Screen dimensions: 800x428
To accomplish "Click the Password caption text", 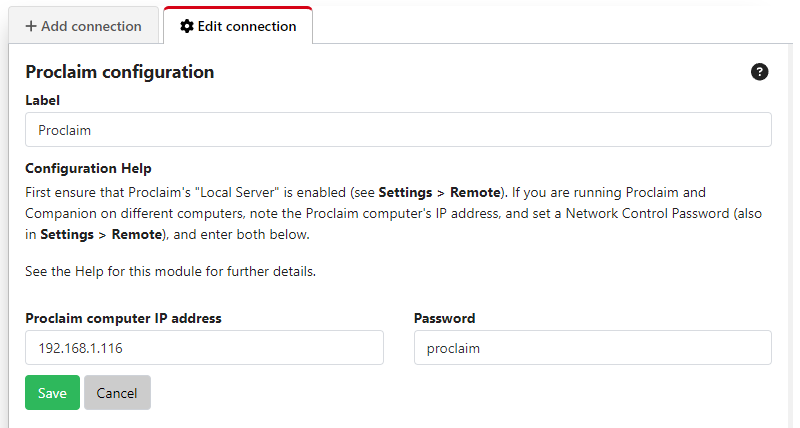I will [444, 318].
